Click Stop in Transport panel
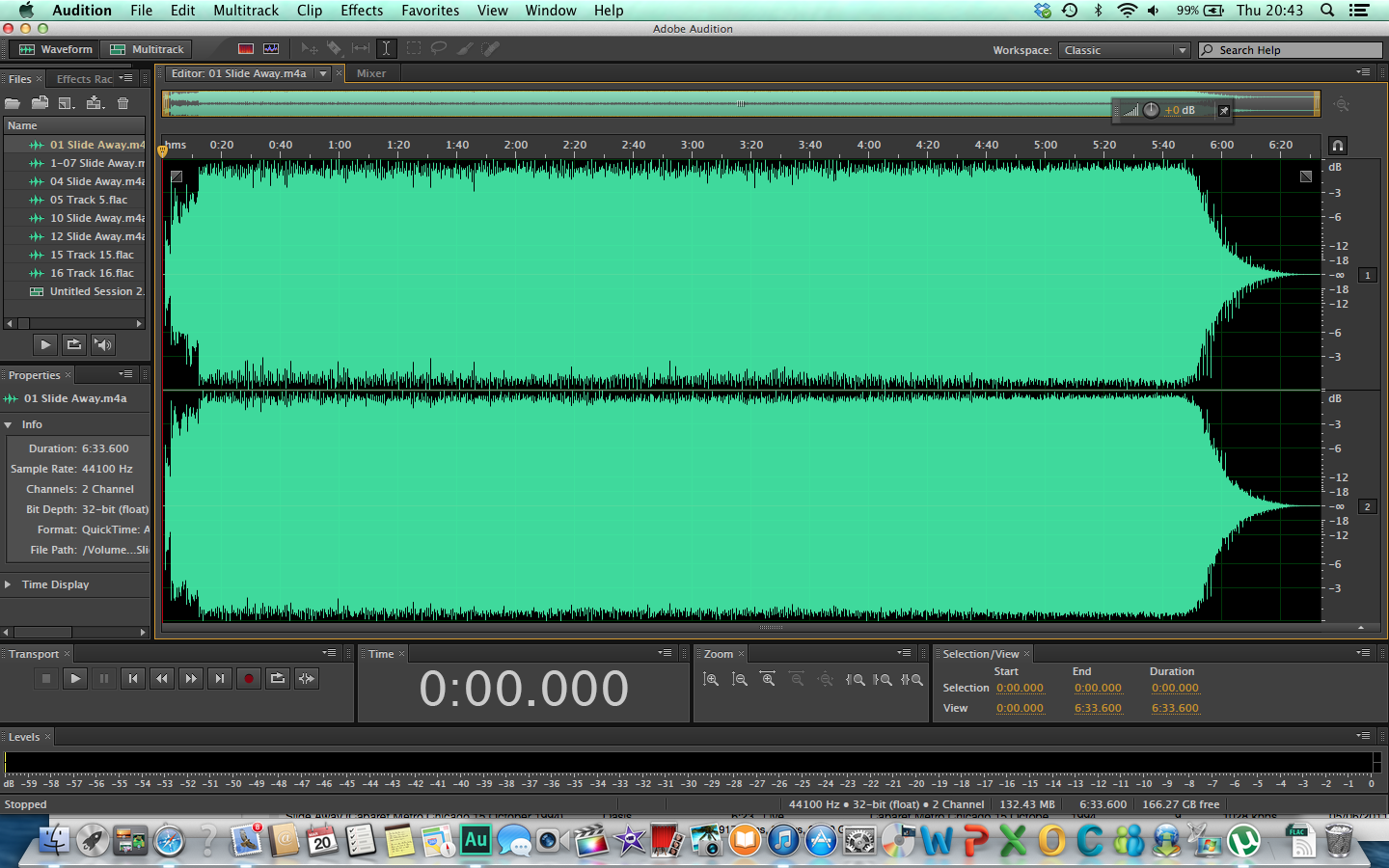This screenshot has width=1389, height=868. pyautogui.click(x=45, y=679)
